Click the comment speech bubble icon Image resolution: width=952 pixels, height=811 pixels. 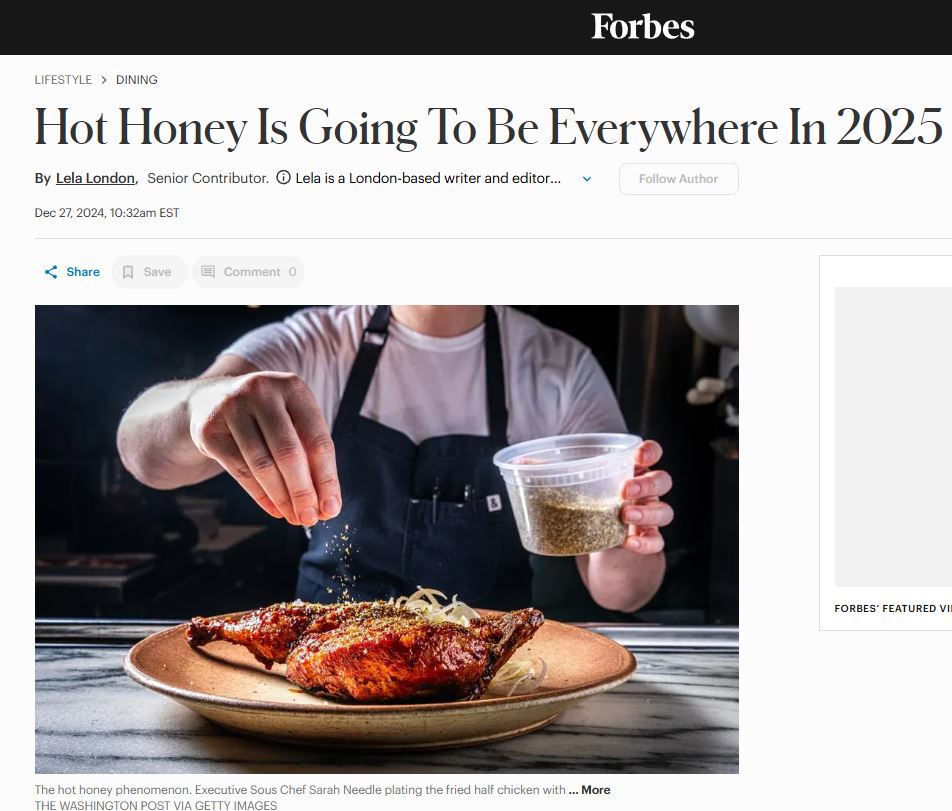pos(208,272)
